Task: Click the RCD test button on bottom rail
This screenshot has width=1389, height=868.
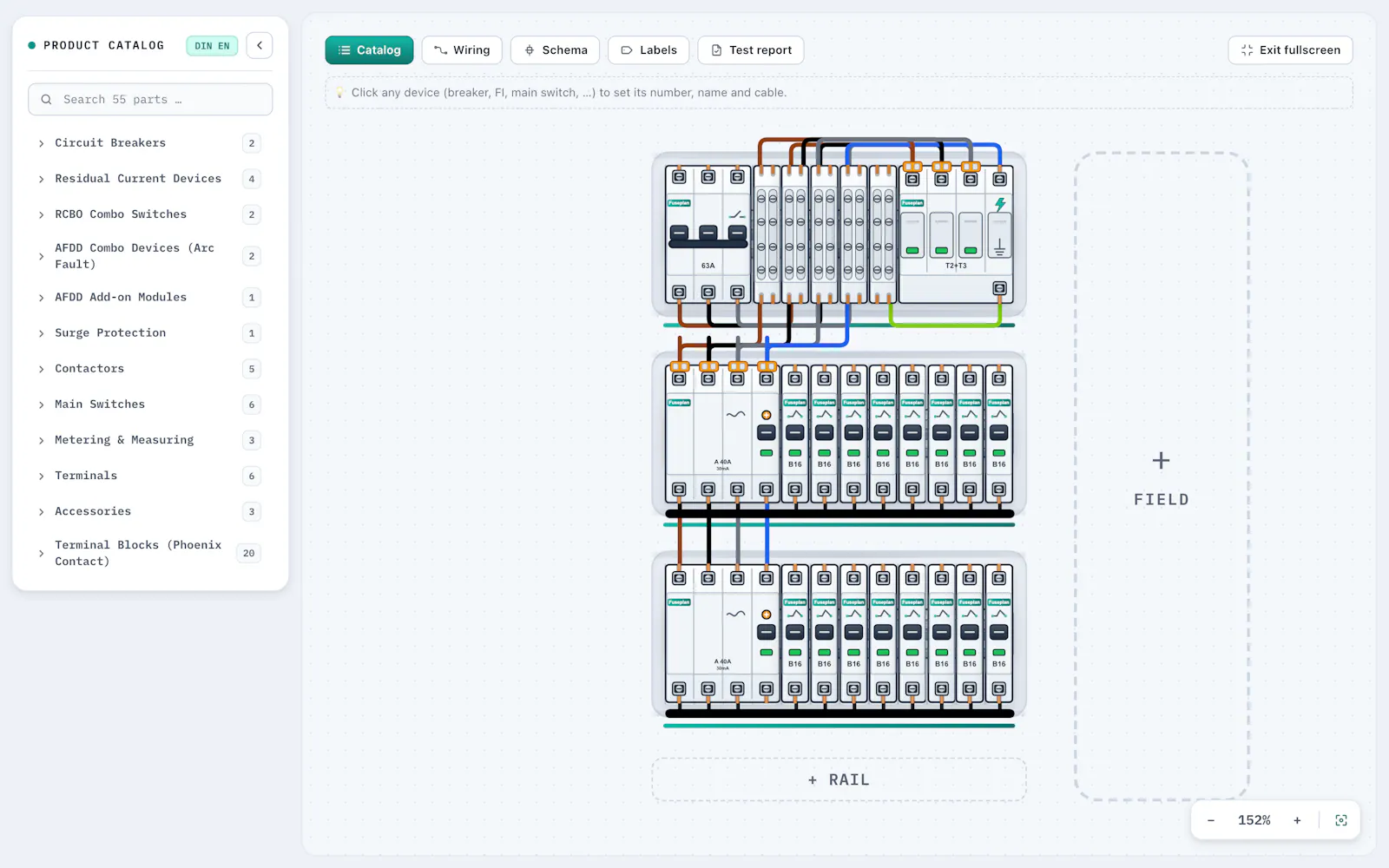Action: [x=766, y=615]
